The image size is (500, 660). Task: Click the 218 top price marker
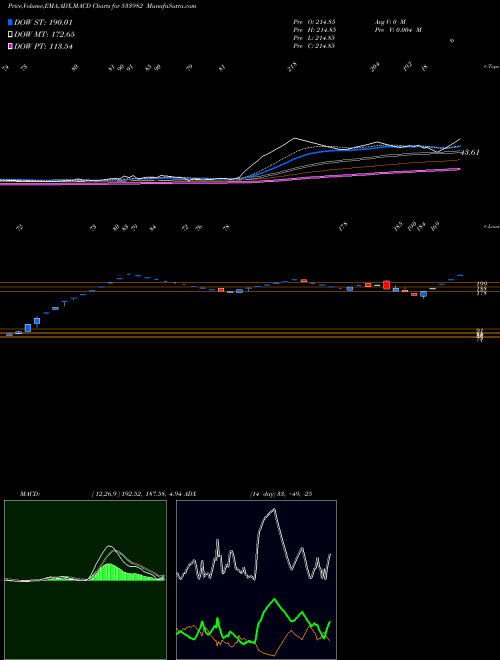(x=293, y=67)
